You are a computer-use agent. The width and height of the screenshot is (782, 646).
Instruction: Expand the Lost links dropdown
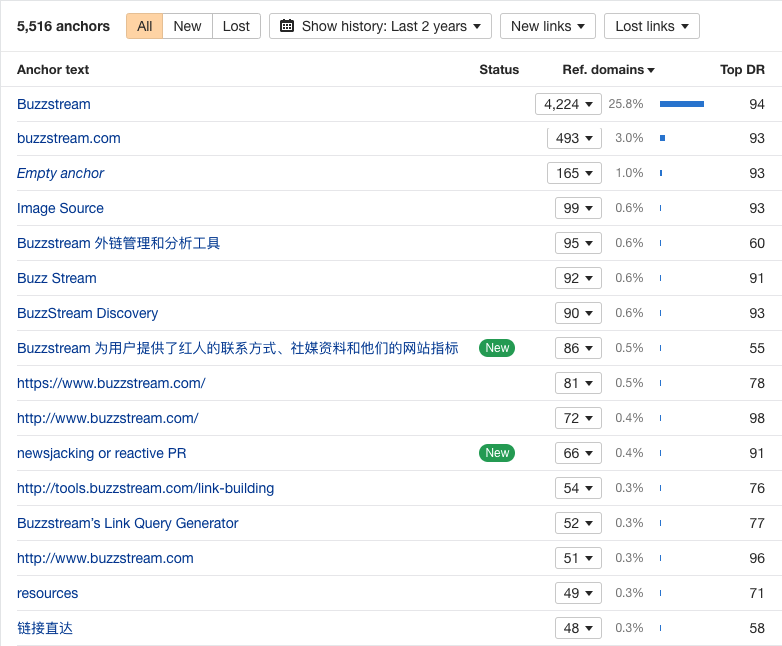pos(651,26)
